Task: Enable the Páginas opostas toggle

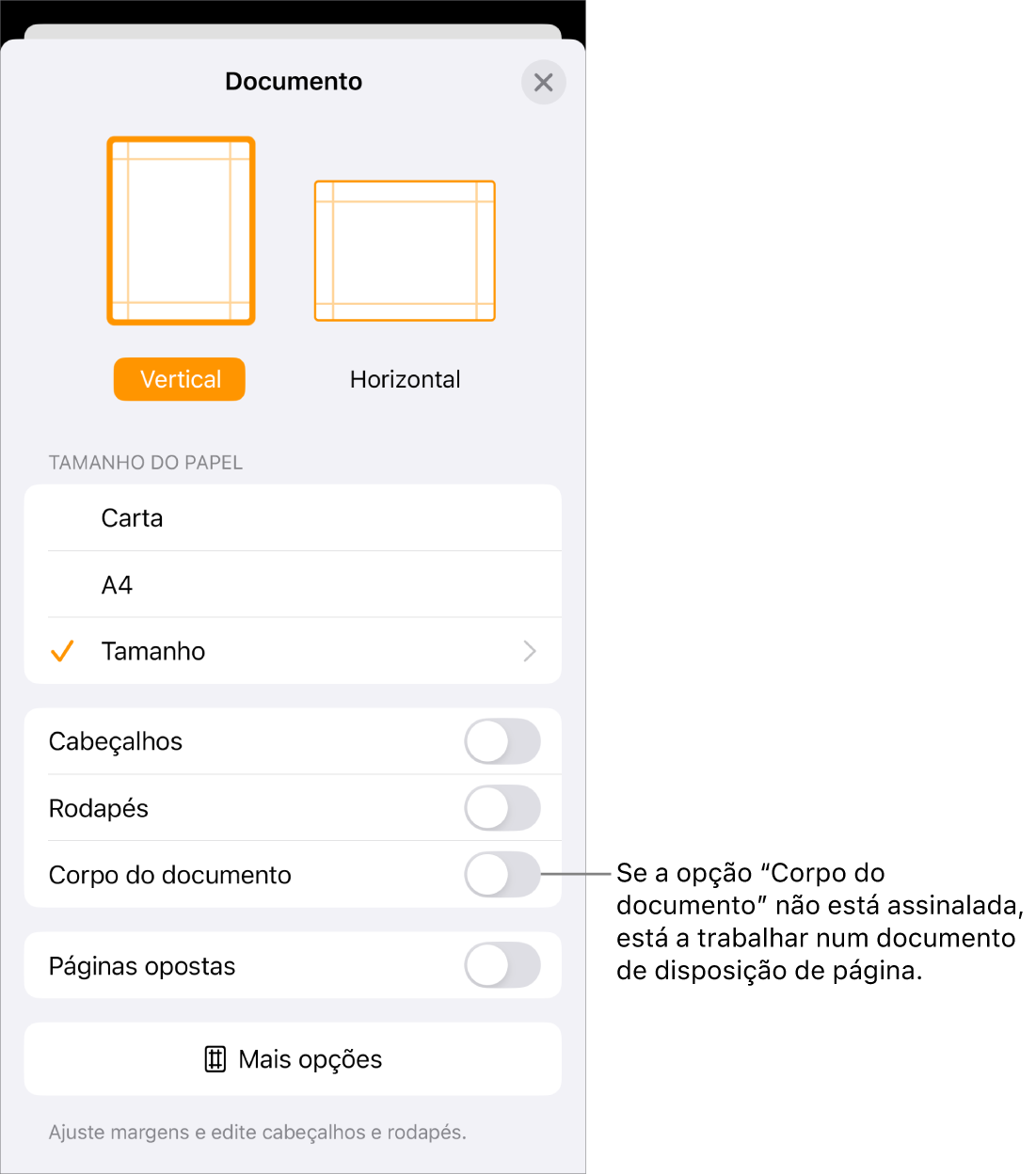Action: tap(502, 965)
